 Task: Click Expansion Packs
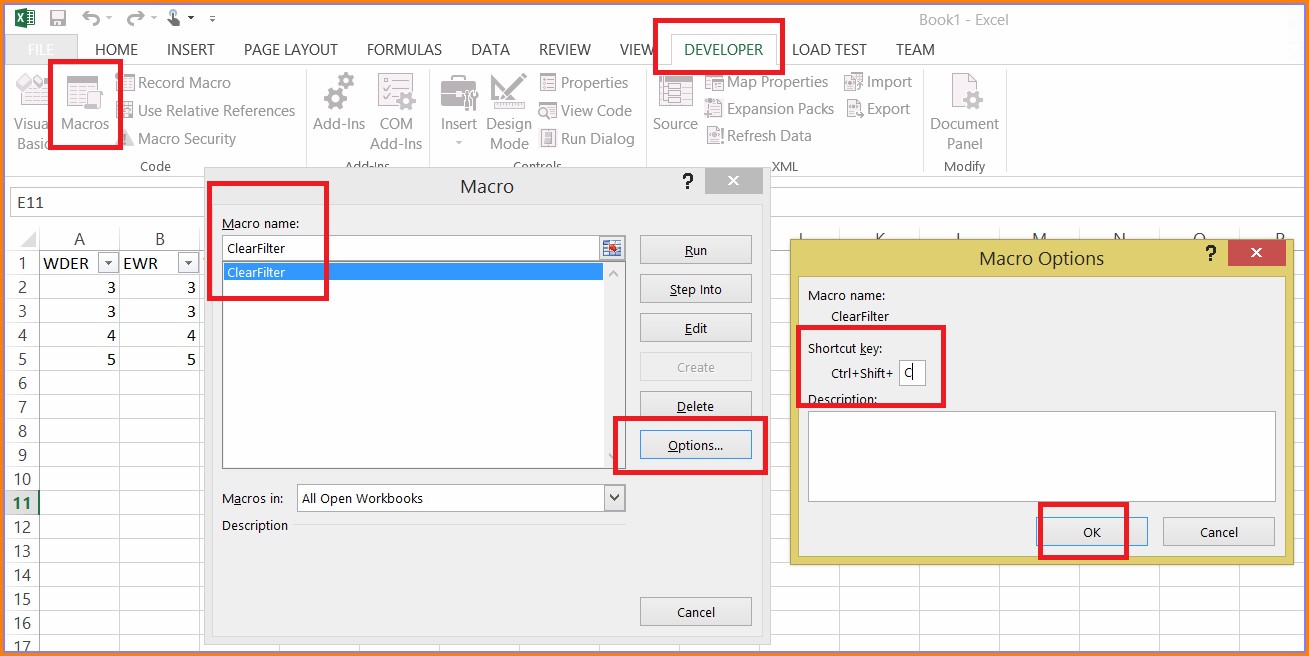[x=770, y=109]
